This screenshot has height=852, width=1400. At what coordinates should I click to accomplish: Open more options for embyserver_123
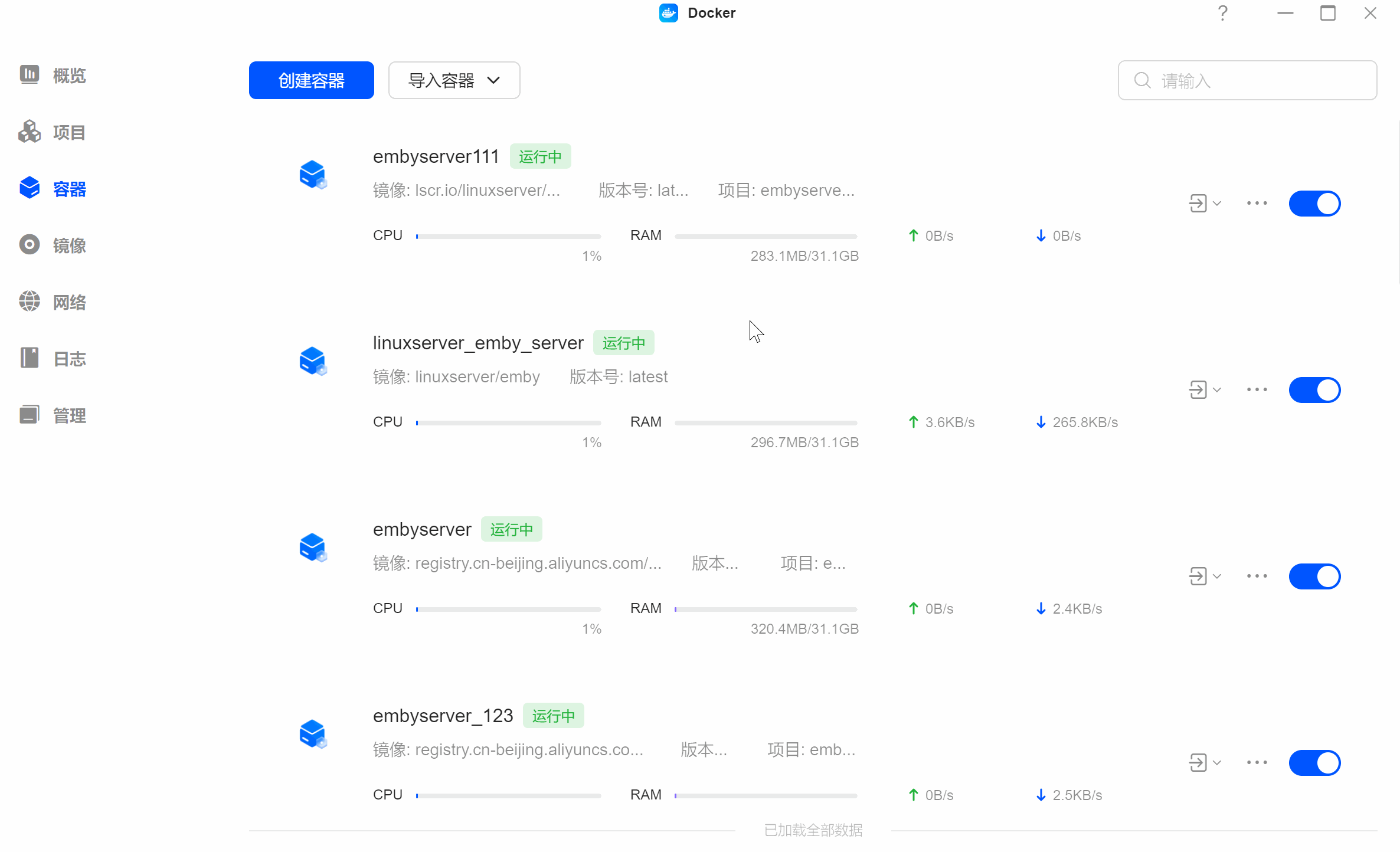click(x=1257, y=763)
